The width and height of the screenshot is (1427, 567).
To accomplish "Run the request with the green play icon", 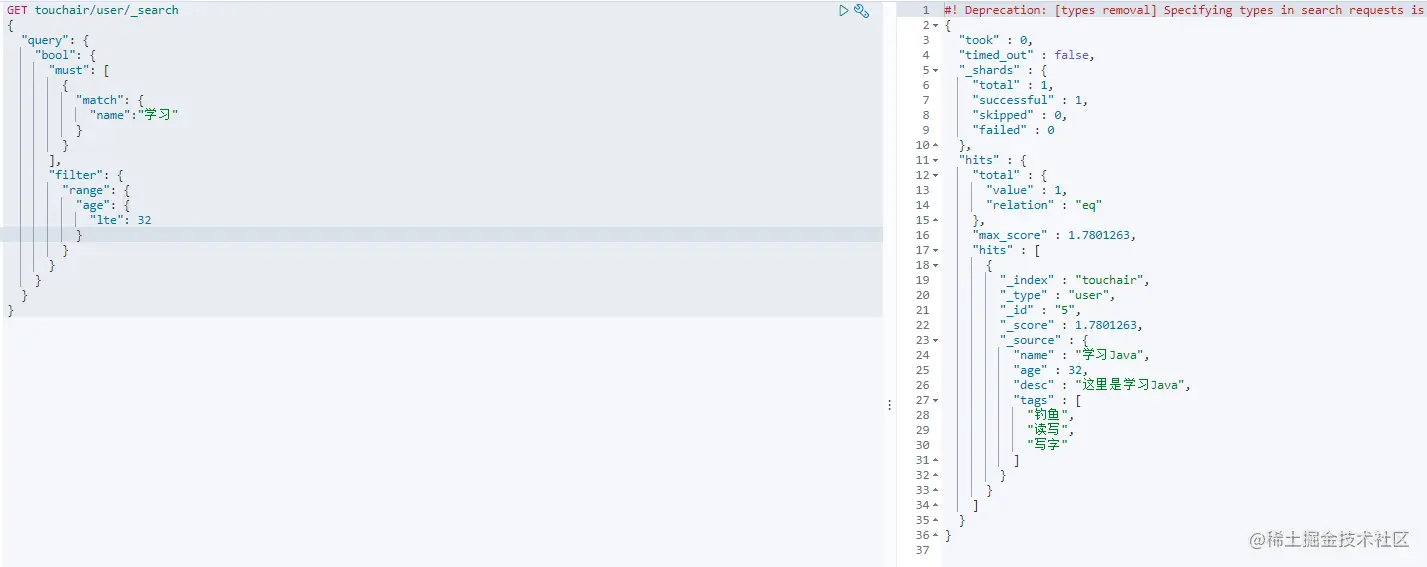I will [x=844, y=10].
